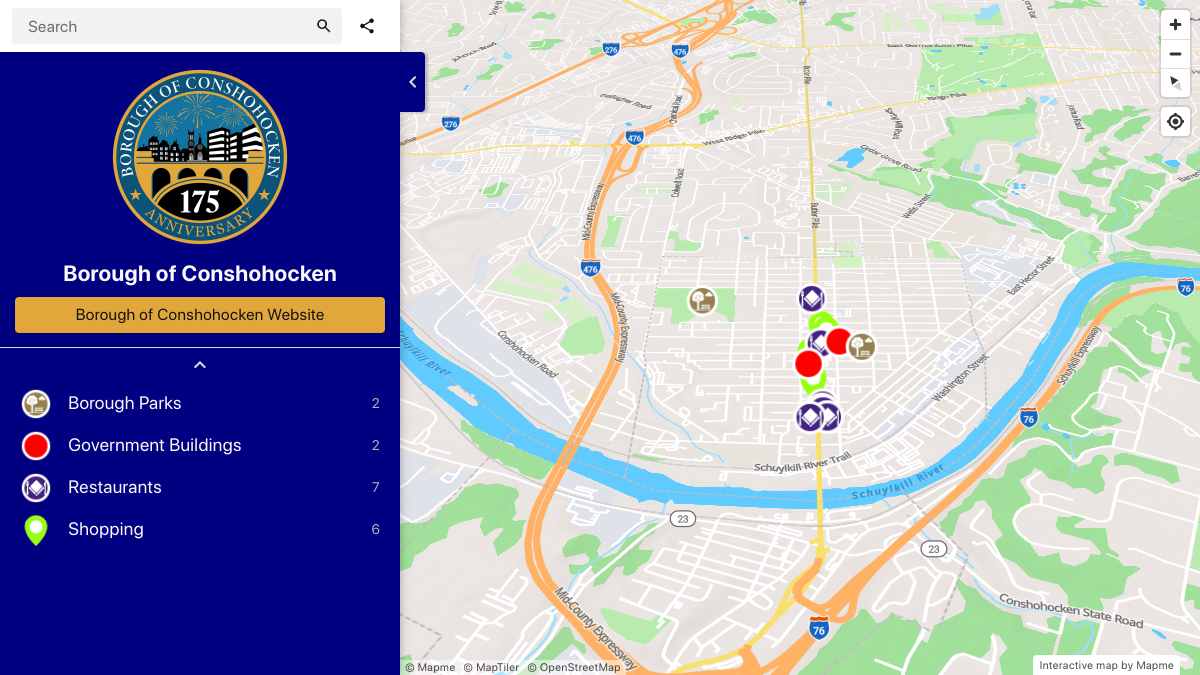Click the lower red government building marker
Screen dimensions: 1200x675
point(808,363)
